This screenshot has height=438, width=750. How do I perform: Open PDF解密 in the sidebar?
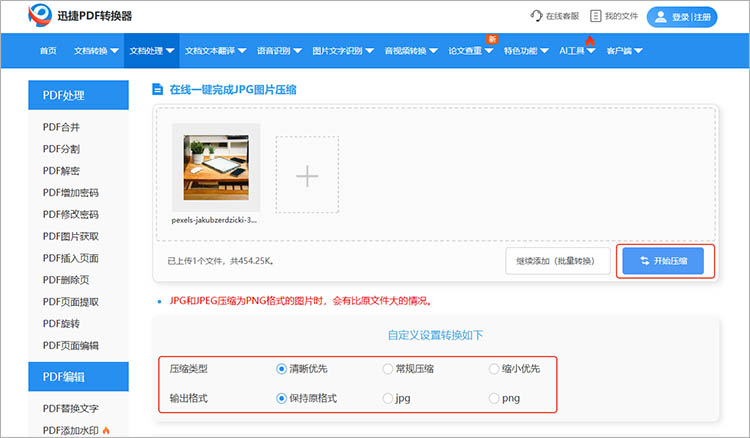pos(61,171)
